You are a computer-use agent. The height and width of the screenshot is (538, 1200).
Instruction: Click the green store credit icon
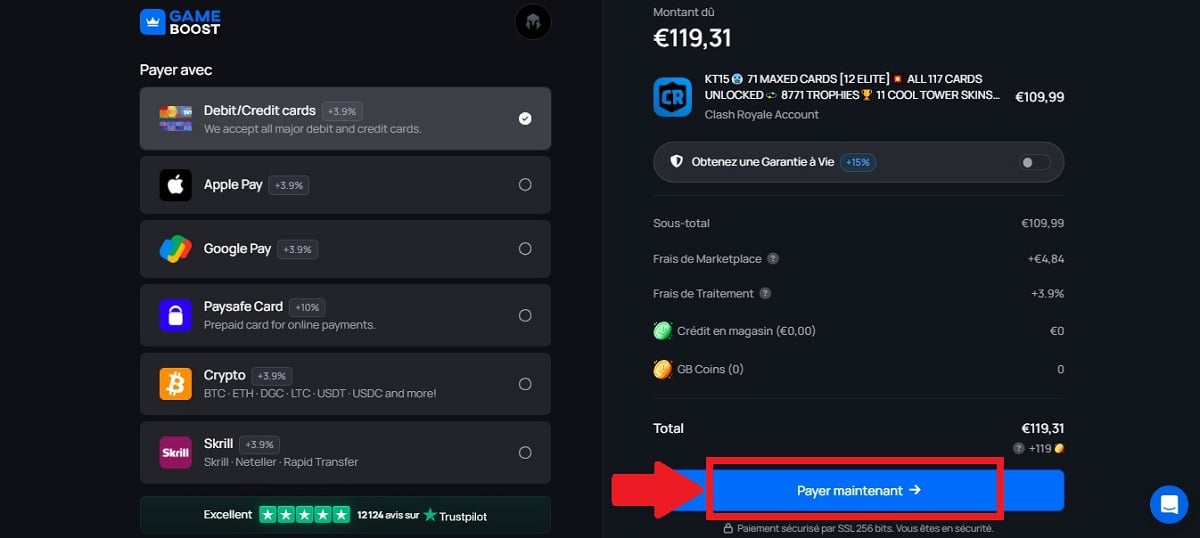662,331
